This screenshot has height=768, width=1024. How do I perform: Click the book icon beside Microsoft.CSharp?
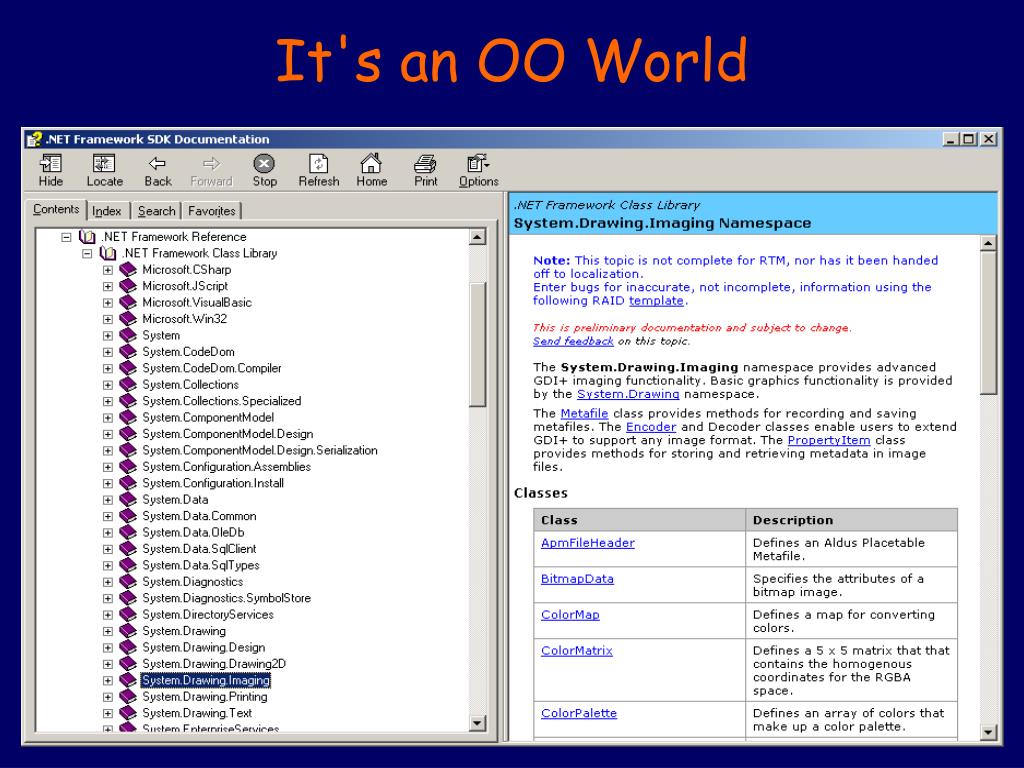tap(128, 270)
